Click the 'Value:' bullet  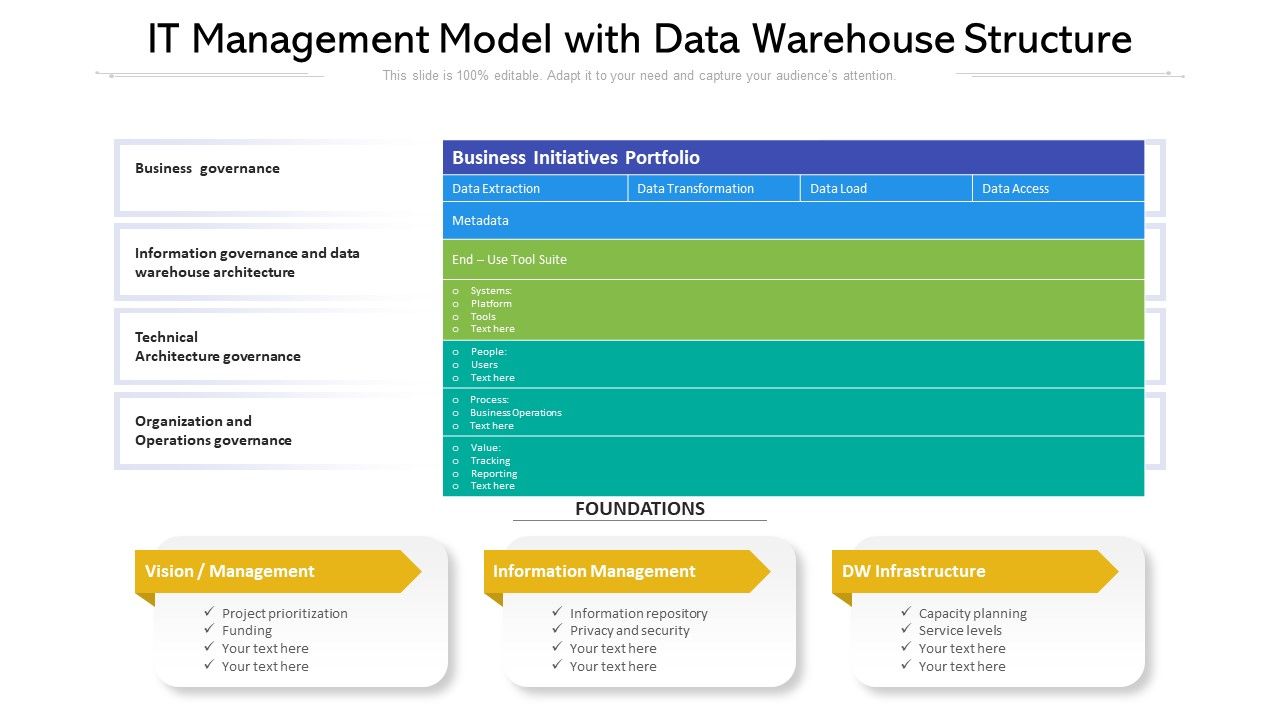pos(486,448)
